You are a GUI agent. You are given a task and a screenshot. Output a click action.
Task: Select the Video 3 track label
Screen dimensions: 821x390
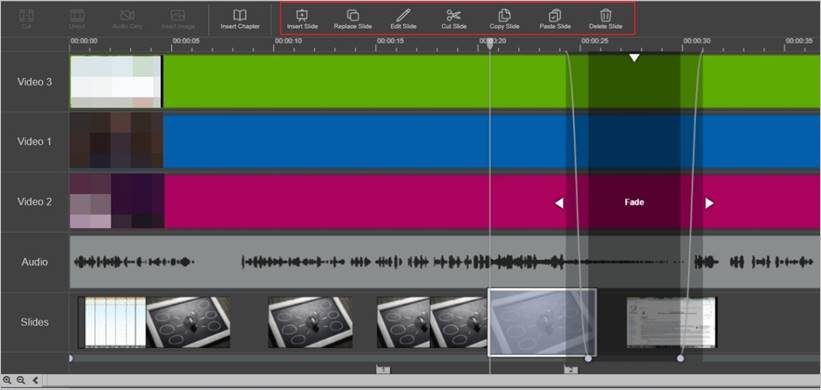(35, 82)
